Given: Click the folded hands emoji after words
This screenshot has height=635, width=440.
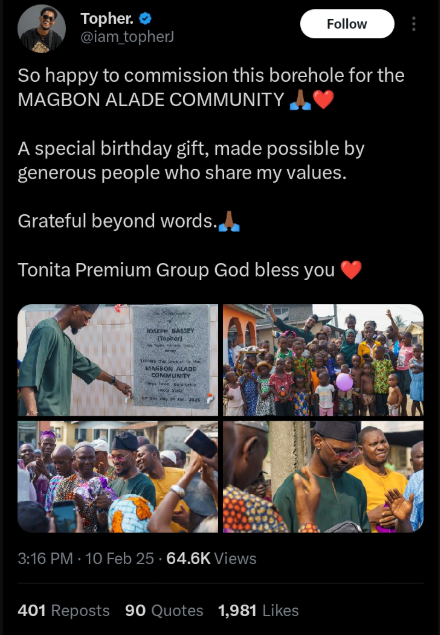Looking at the screenshot, I should (x=229, y=221).
